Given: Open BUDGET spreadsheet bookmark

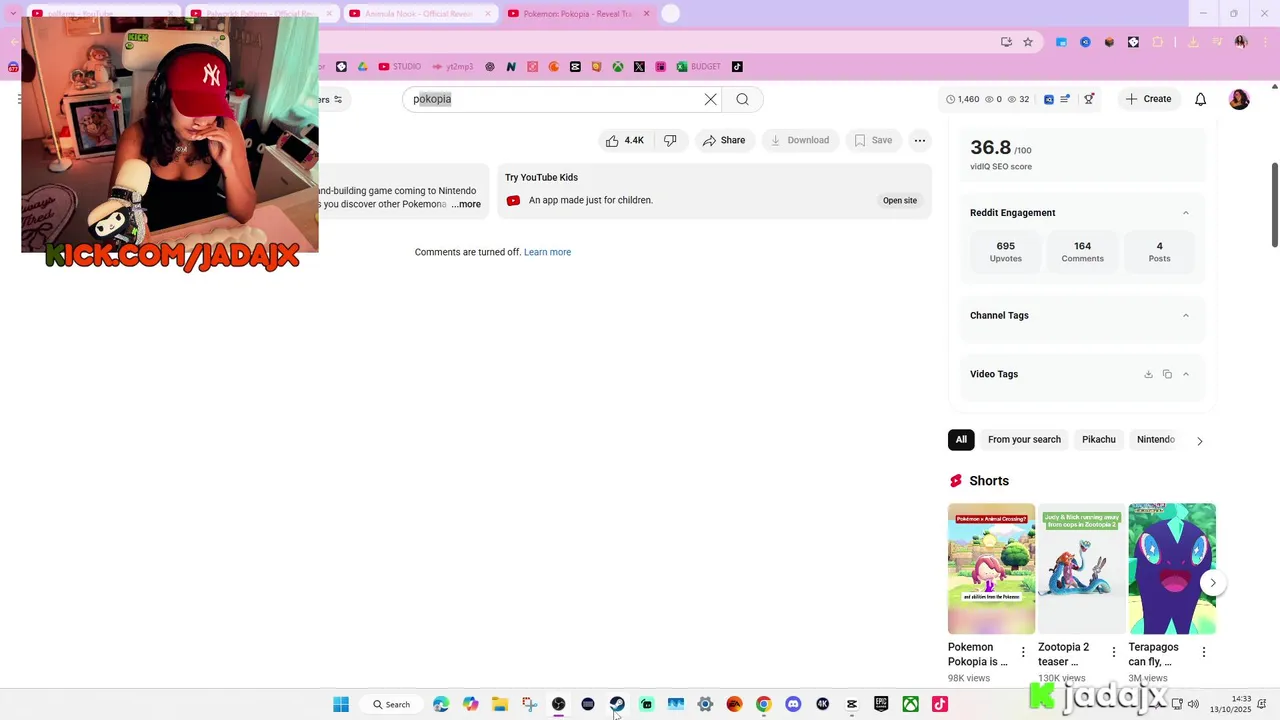Looking at the screenshot, I should coord(698,67).
